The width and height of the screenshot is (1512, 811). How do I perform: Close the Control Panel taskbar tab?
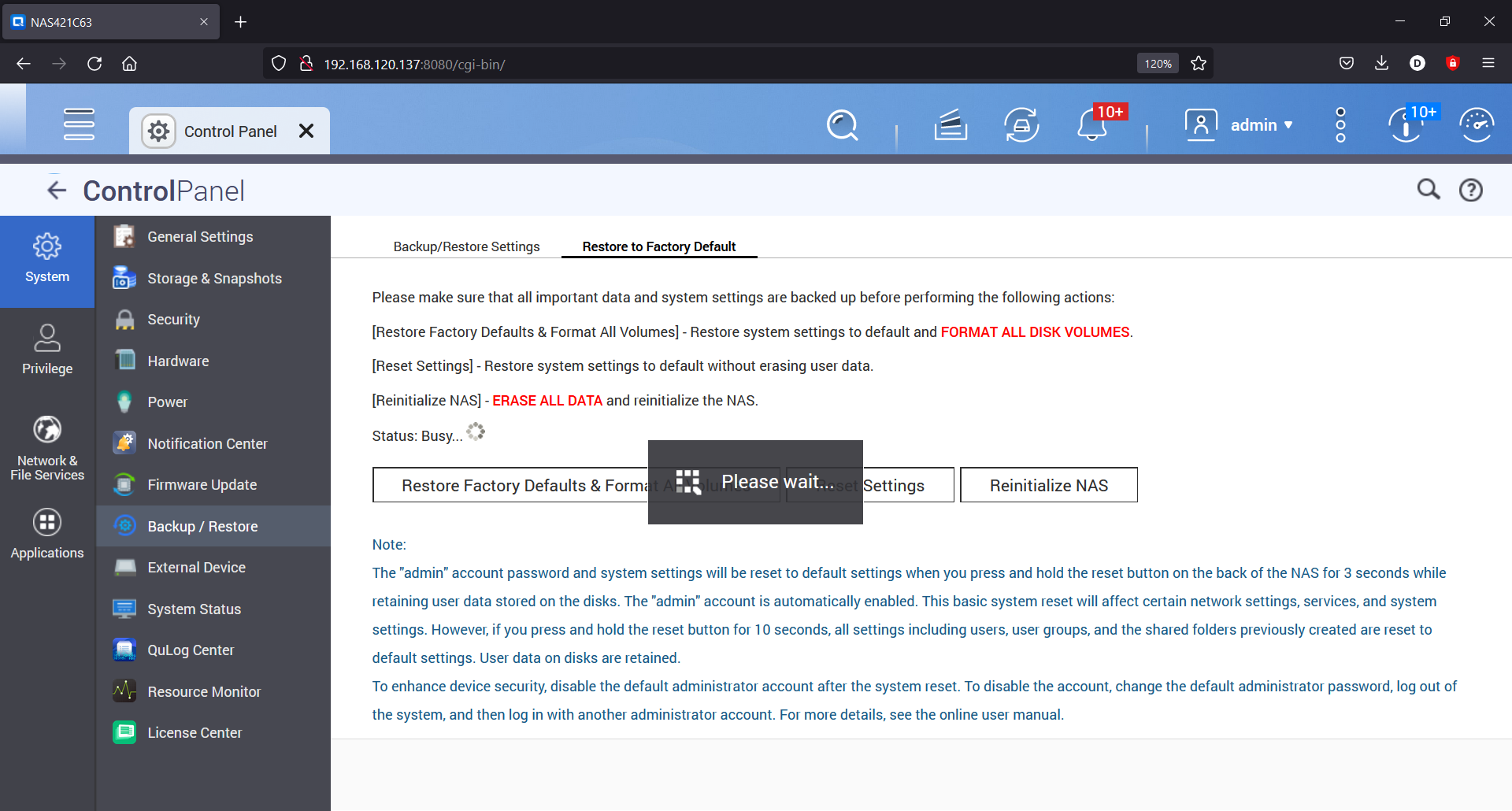tap(306, 131)
